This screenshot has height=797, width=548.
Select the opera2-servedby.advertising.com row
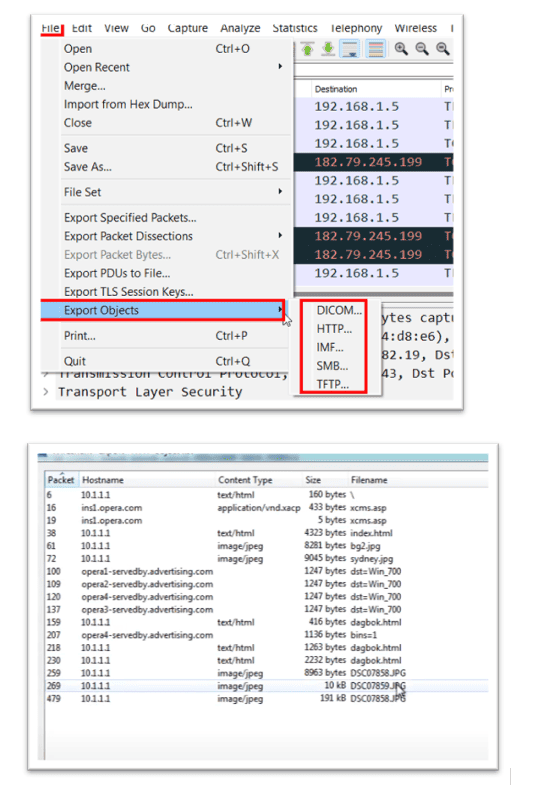(266, 584)
